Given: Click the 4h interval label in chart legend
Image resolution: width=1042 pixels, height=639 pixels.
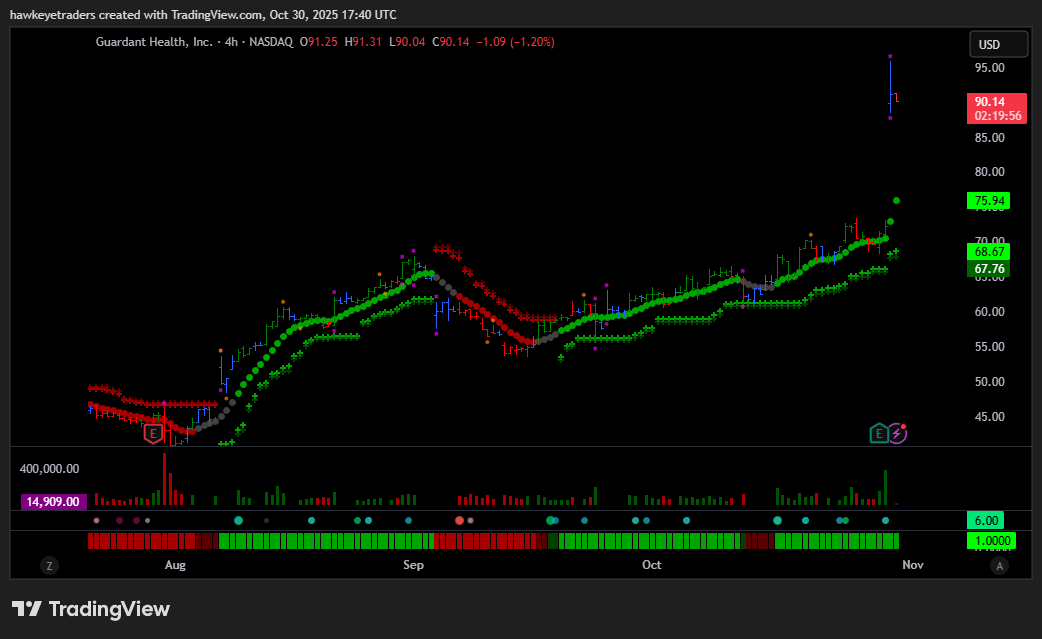Looking at the screenshot, I should [x=231, y=42].
